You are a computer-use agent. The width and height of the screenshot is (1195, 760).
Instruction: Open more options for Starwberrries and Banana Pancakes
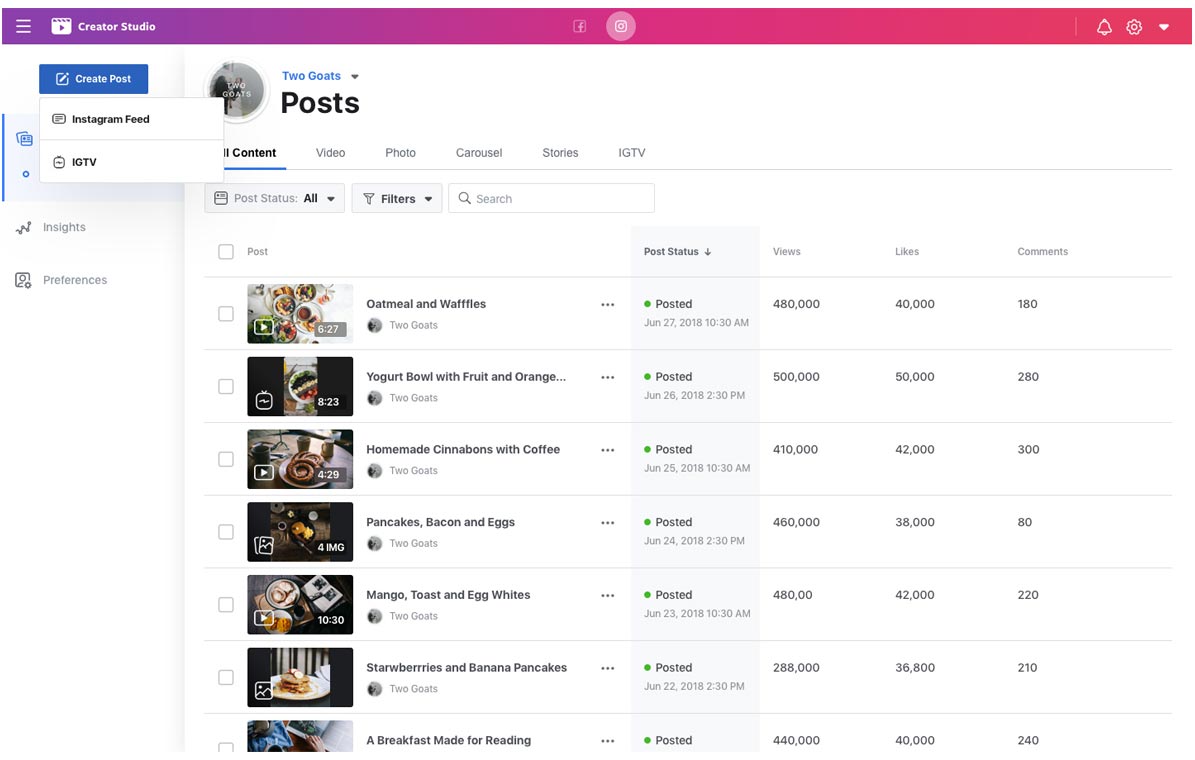(607, 668)
